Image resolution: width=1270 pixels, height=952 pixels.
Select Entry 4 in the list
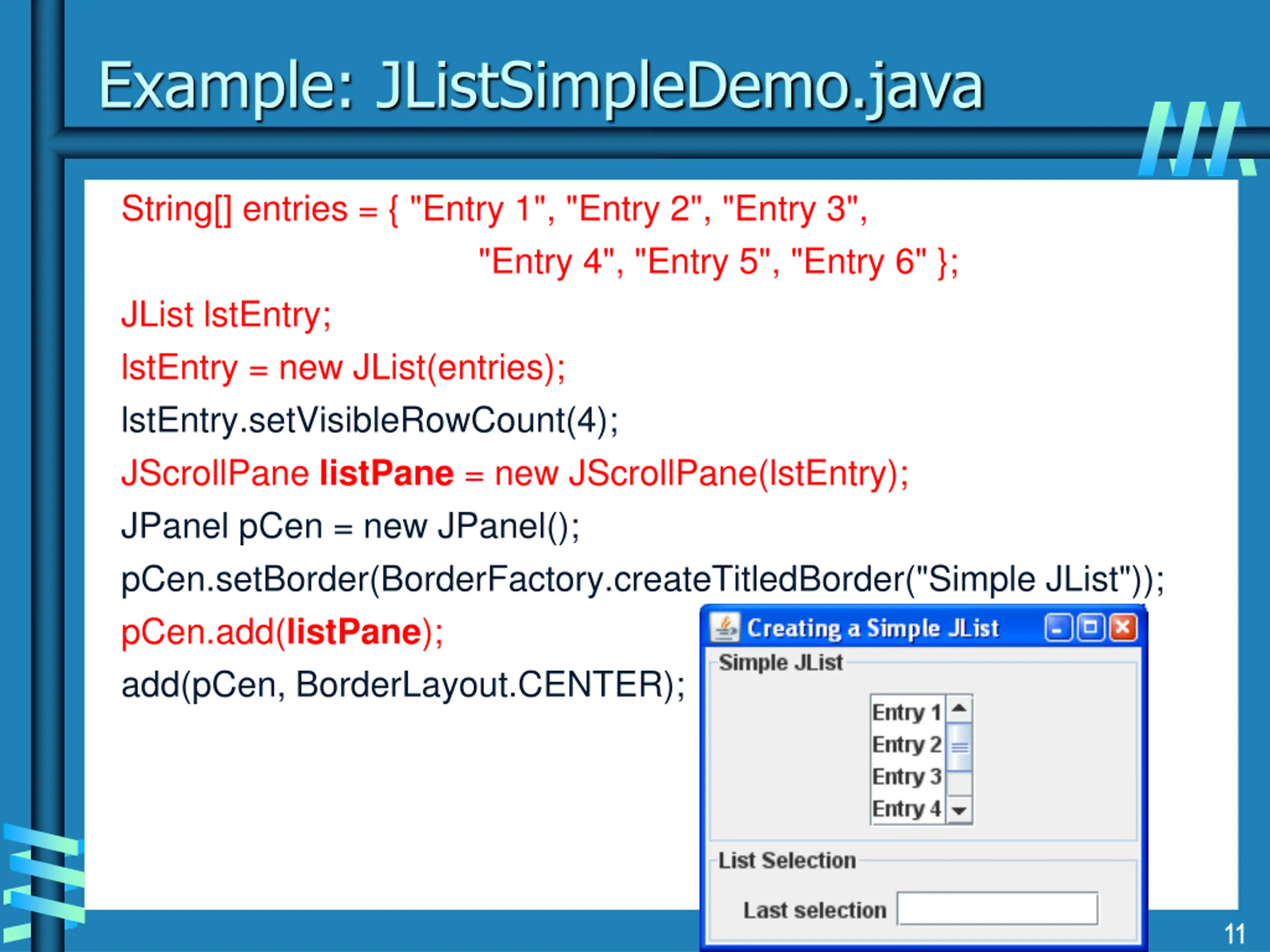pos(907,809)
